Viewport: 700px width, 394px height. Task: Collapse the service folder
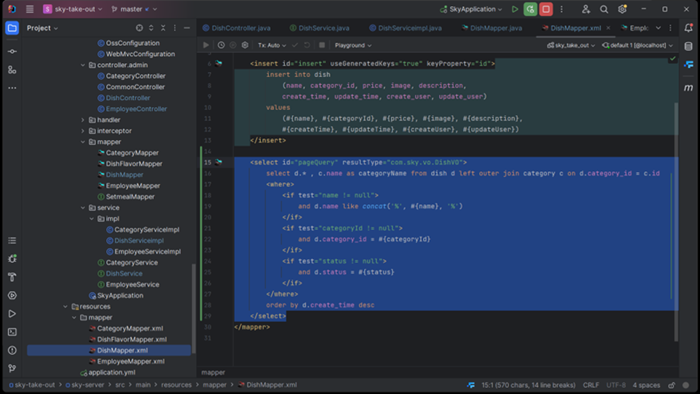[x=83, y=208]
